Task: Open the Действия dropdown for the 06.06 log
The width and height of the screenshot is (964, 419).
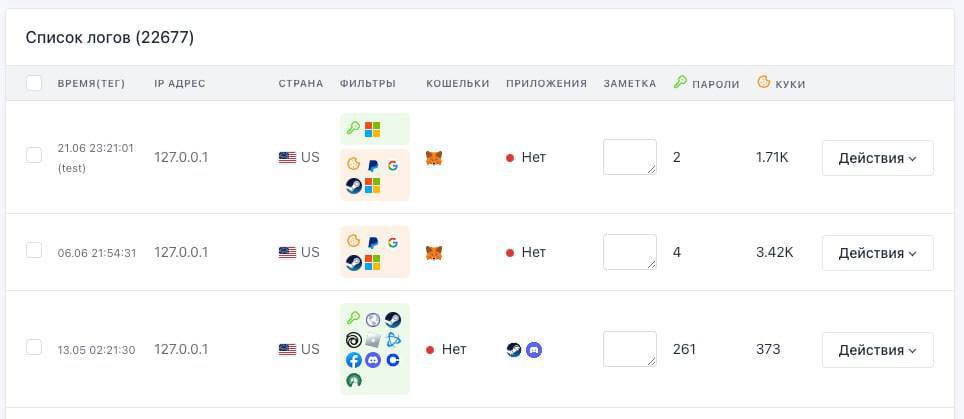Action: tap(877, 253)
